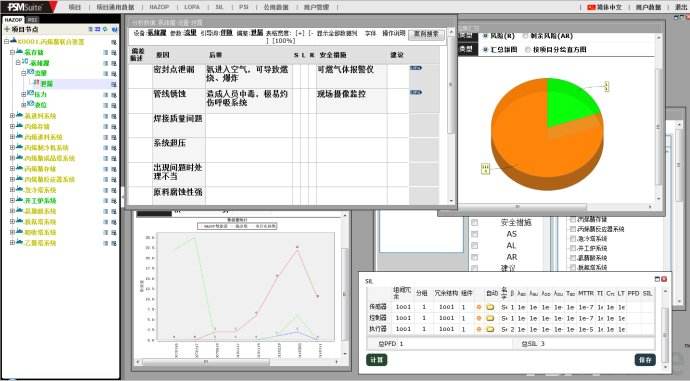Expand the 压力 tree node
Screen dimensions: 690x381
point(24,94)
